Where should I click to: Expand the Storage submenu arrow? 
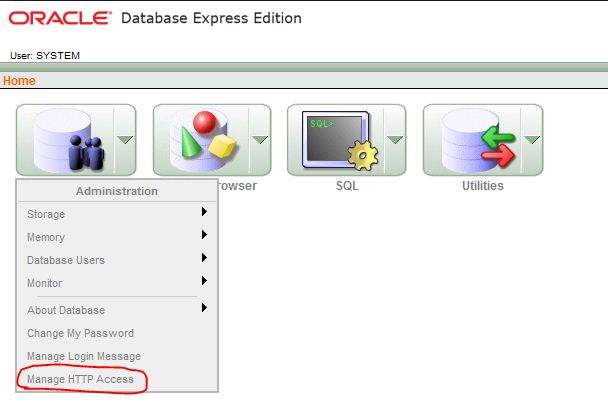click(204, 211)
